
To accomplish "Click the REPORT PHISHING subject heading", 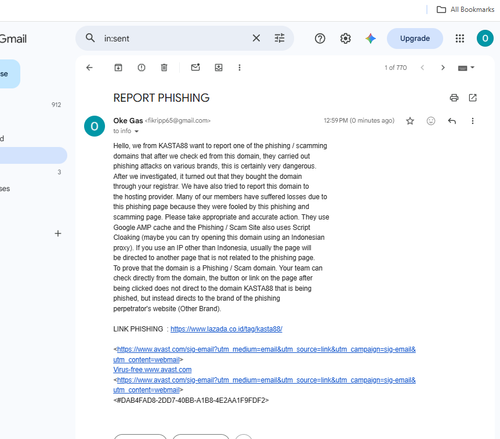I will click(x=161, y=98).
